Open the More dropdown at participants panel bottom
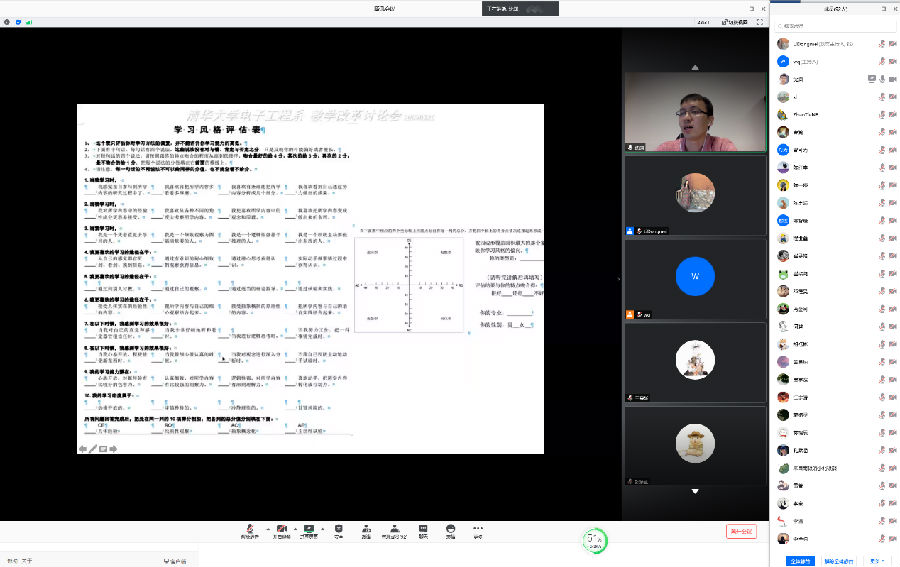 [877, 560]
